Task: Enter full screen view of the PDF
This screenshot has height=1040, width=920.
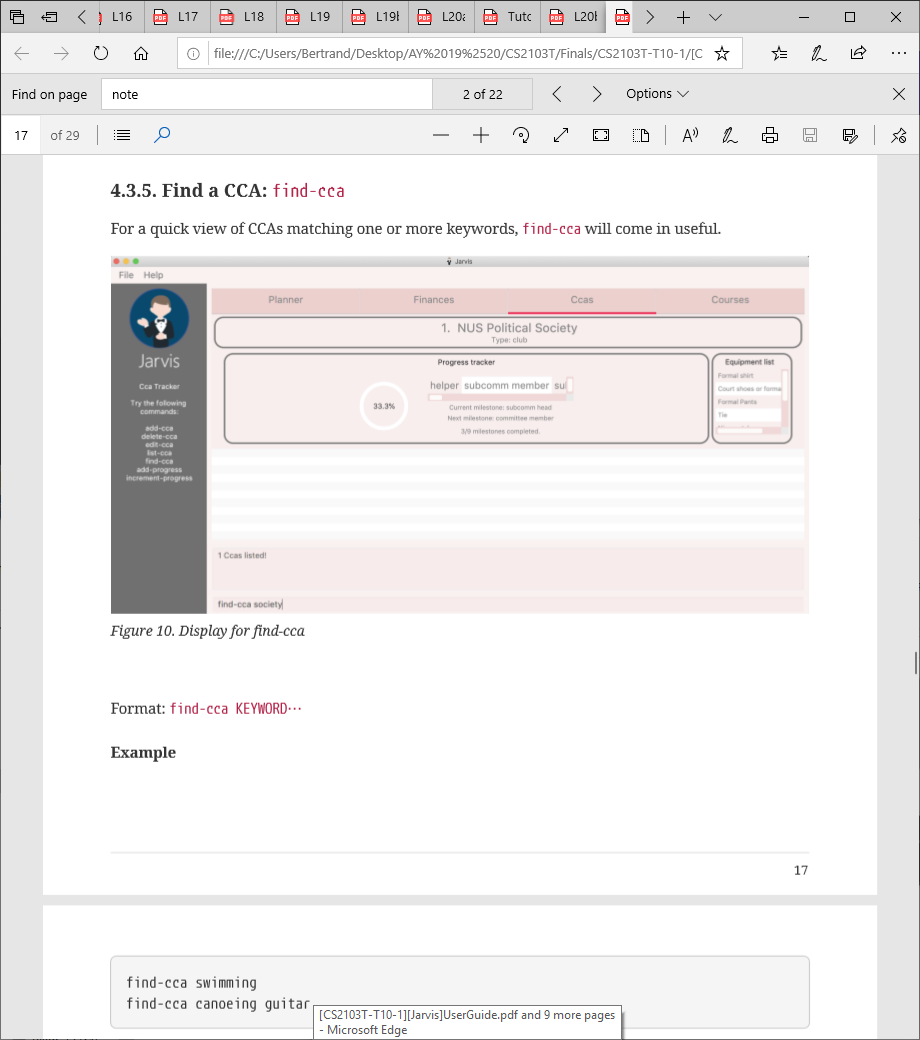Action: click(x=561, y=135)
